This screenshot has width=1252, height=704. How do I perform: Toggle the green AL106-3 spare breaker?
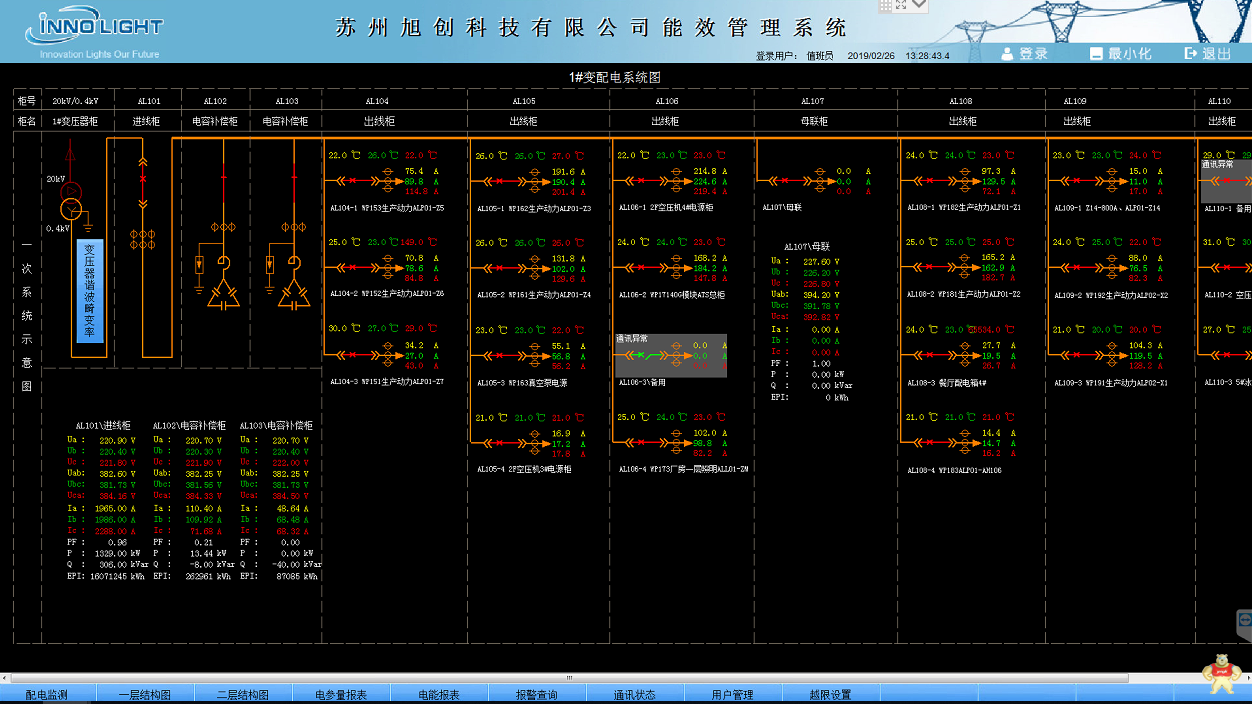click(648, 355)
